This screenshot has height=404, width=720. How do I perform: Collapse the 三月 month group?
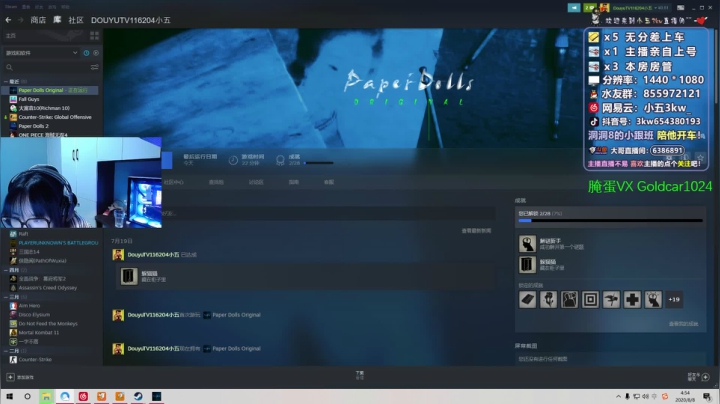click(x=6, y=297)
